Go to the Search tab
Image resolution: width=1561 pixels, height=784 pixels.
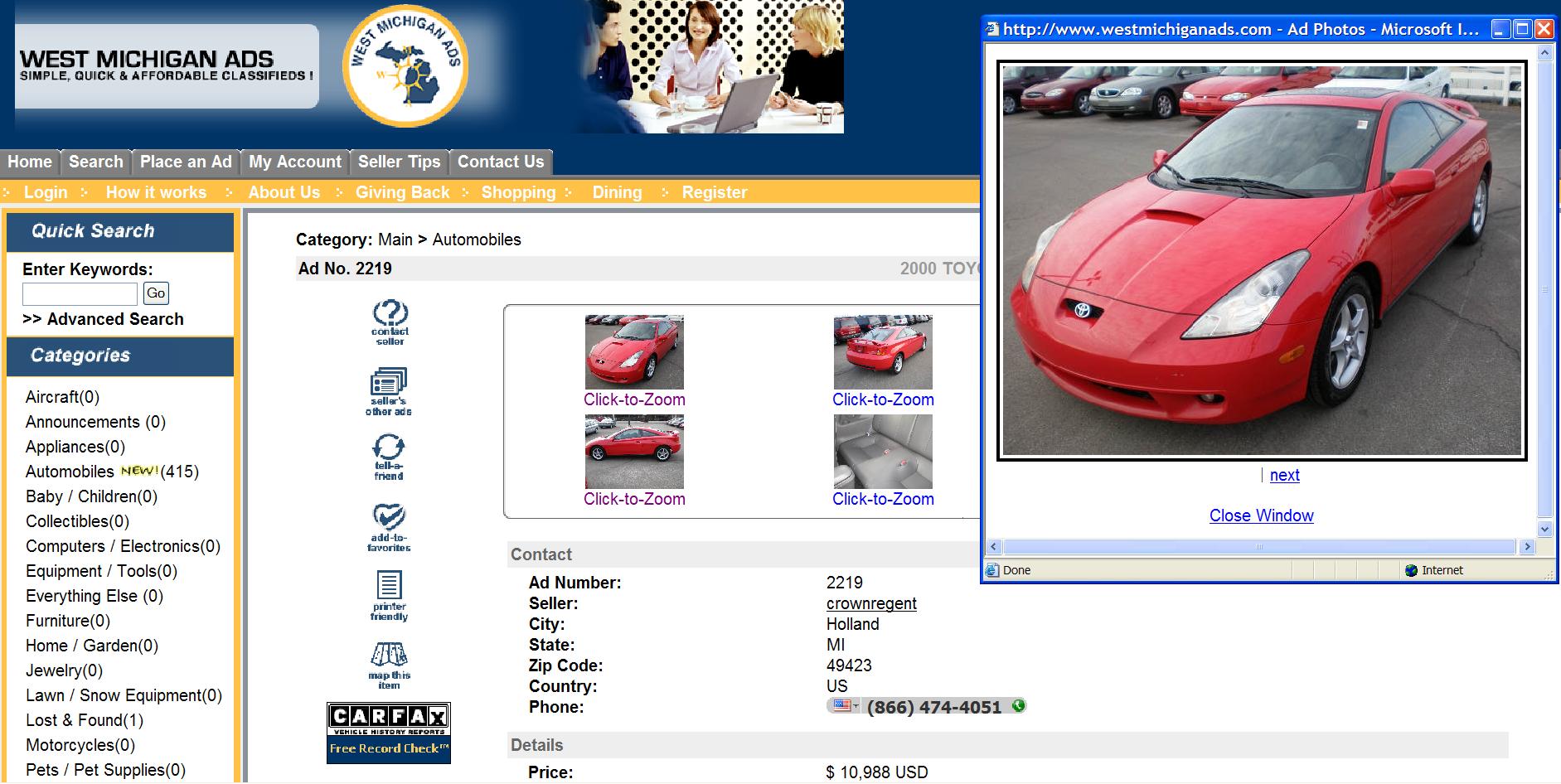pyautogui.click(x=96, y=162)
